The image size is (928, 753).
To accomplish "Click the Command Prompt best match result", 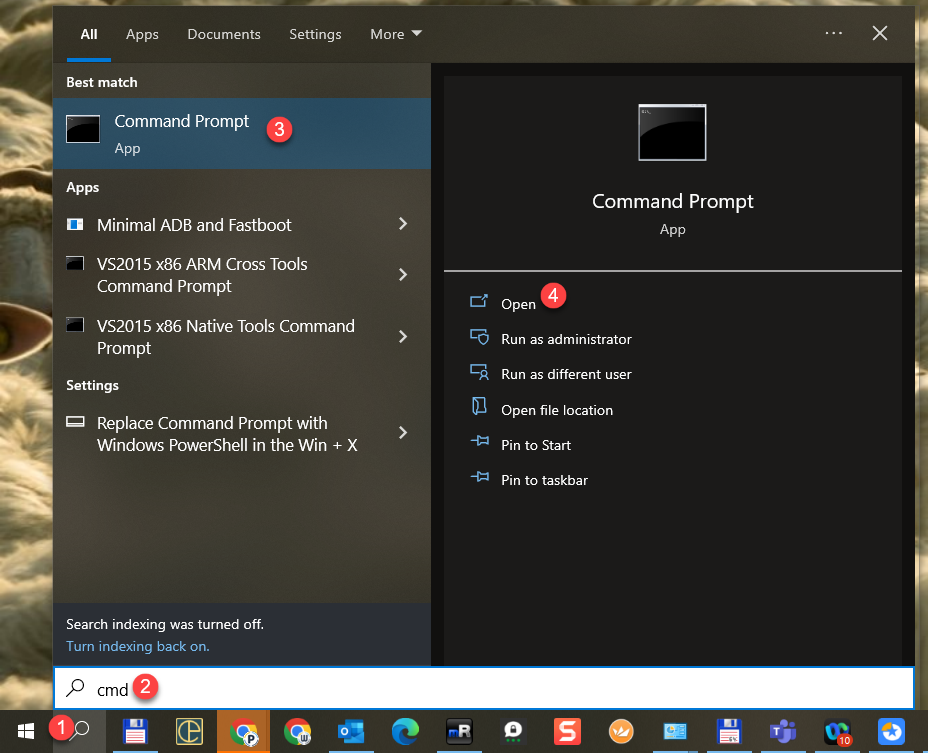I will point(181,133).
